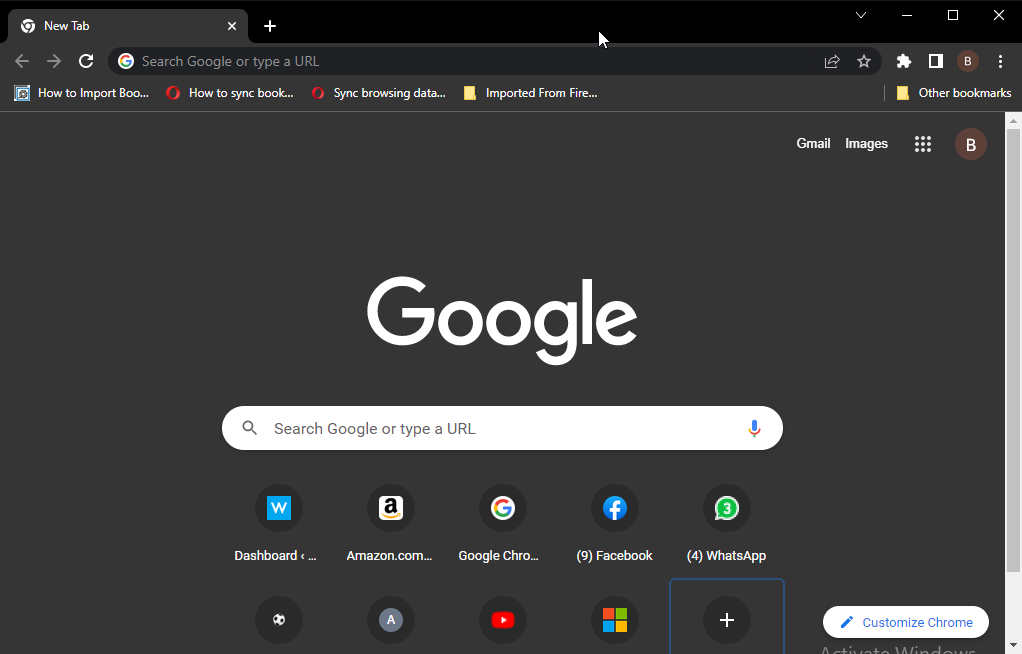
Task: Click the Google icon in address bar
Action: [x=126, y=61]
